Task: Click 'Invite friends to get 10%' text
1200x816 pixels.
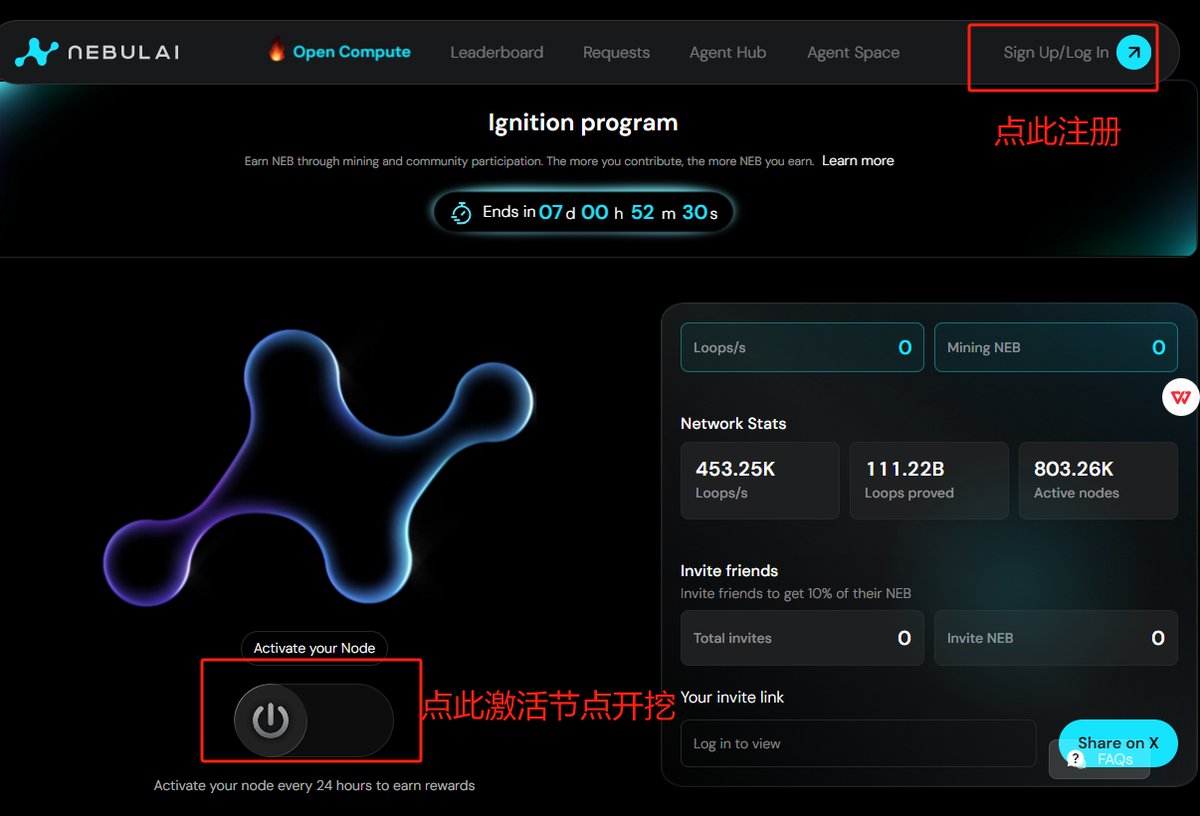Action: pyautogui.click(x=796, y=593)
